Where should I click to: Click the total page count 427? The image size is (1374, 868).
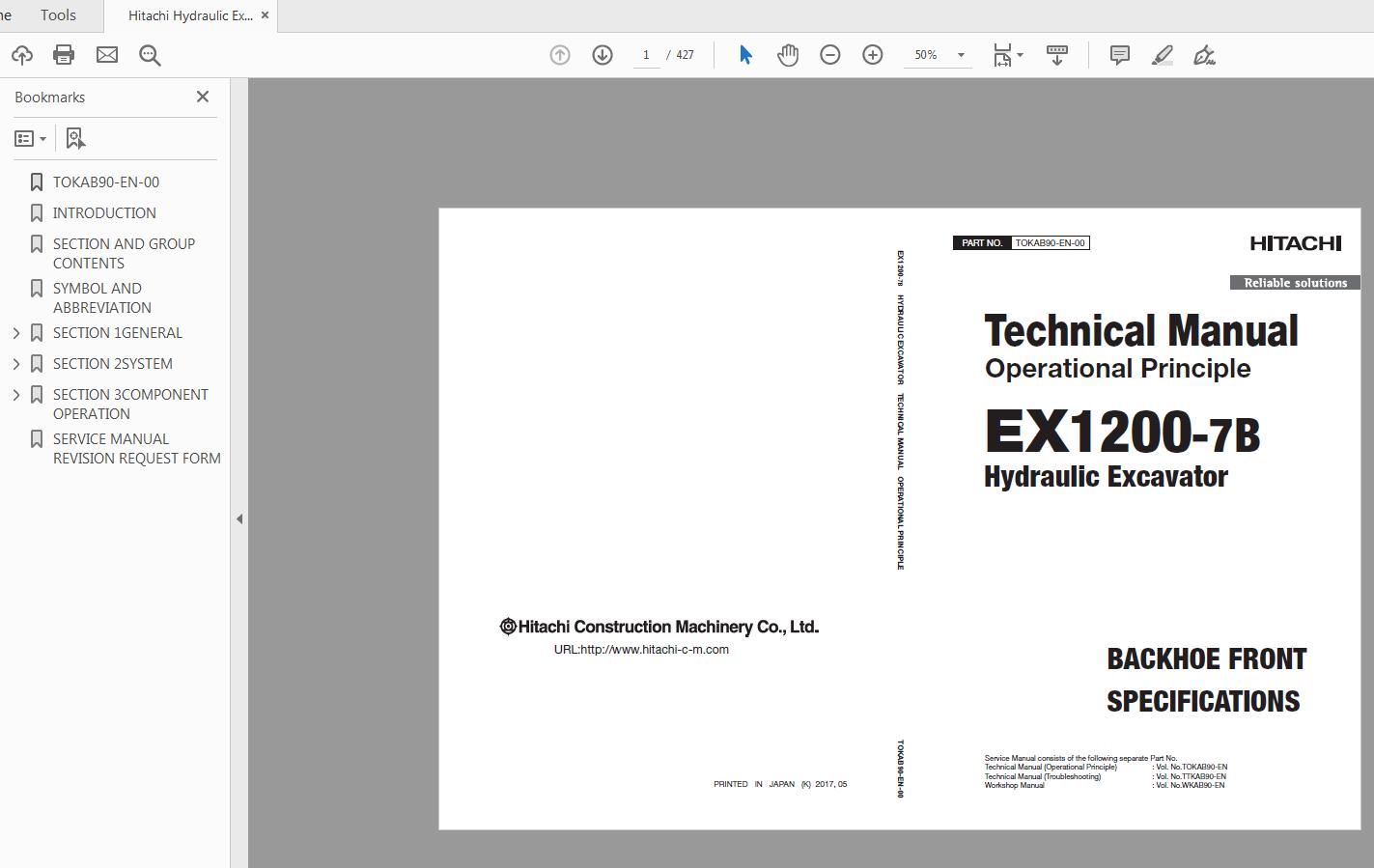(685, 55)
